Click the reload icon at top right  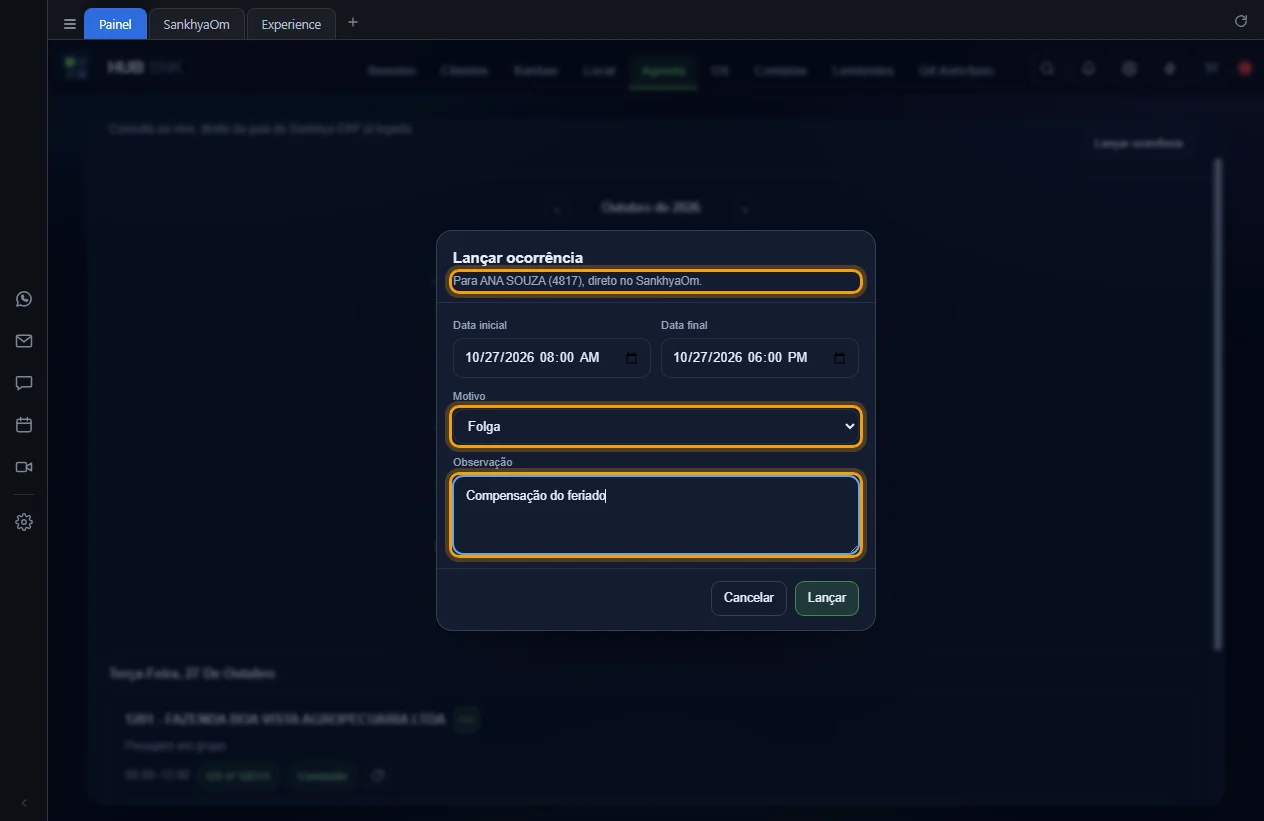click(1241, 21)
